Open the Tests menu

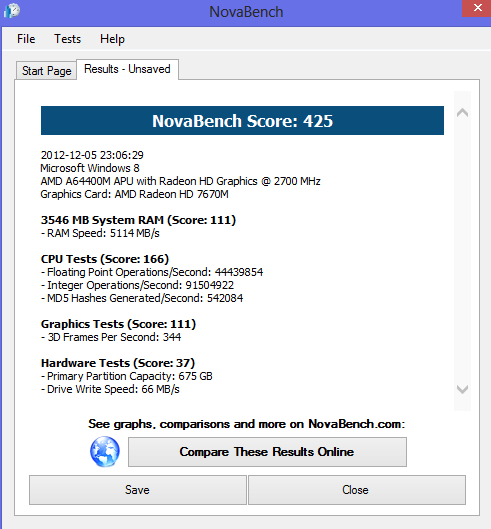(67, 39)
